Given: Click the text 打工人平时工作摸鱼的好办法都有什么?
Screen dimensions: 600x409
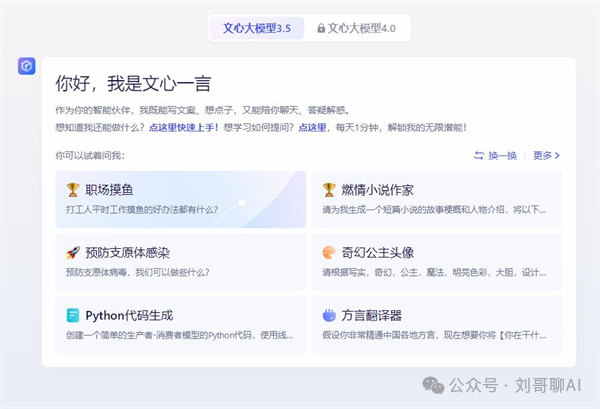Looking at the screenshot, I should tap(142, 210).
